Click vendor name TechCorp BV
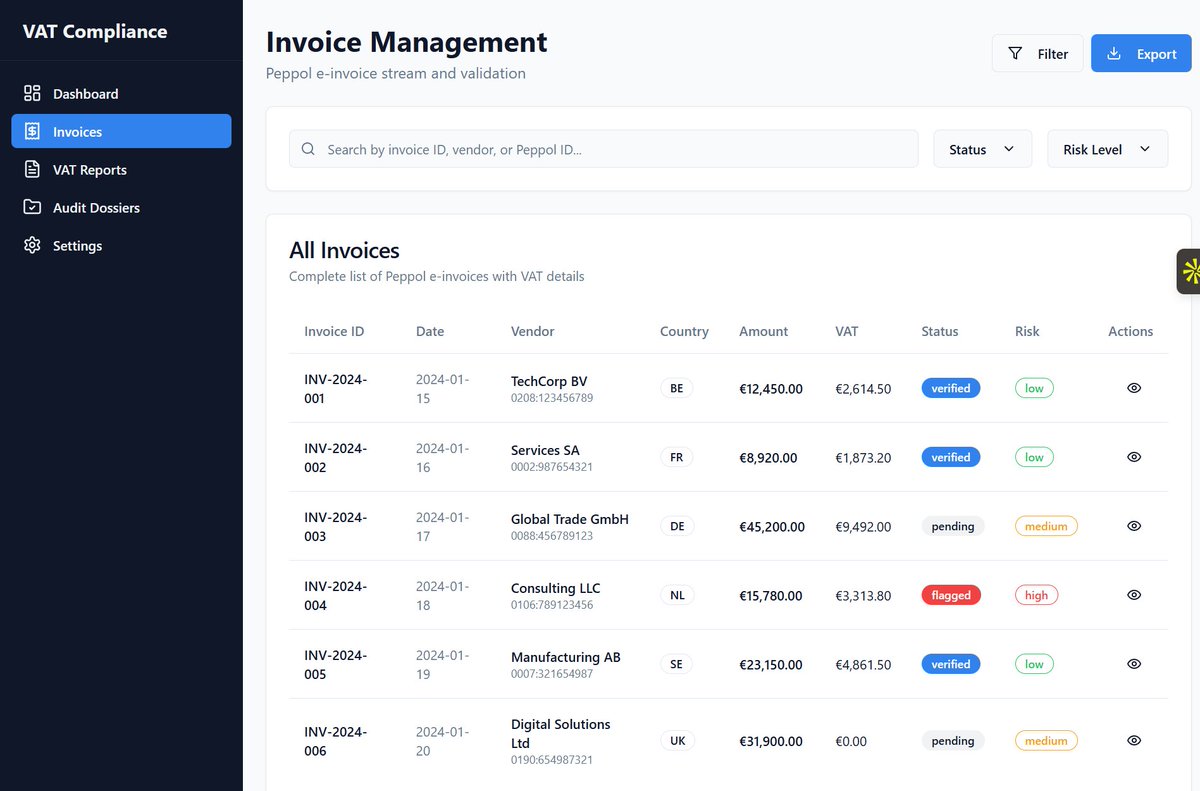 549,381
